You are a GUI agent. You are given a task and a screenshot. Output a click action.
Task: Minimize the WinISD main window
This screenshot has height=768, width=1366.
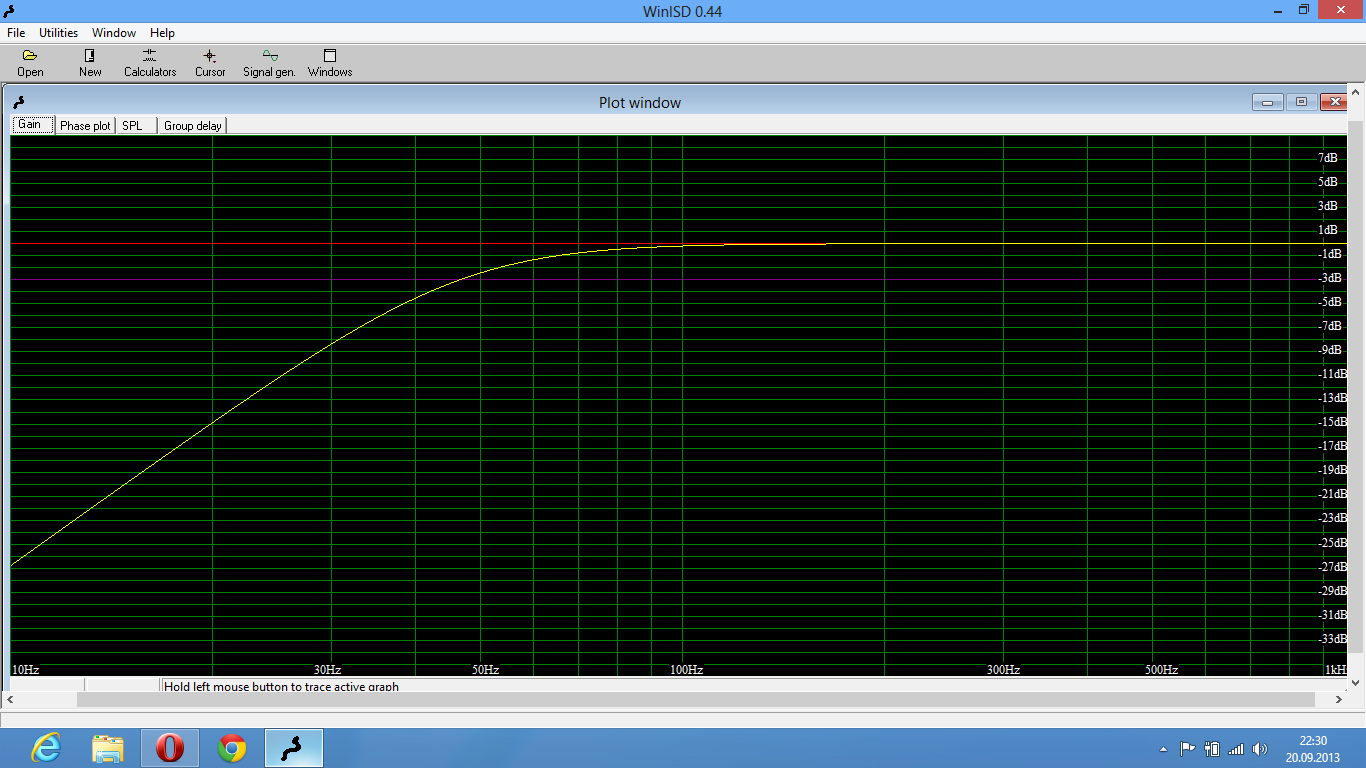tap(1277, 10)
